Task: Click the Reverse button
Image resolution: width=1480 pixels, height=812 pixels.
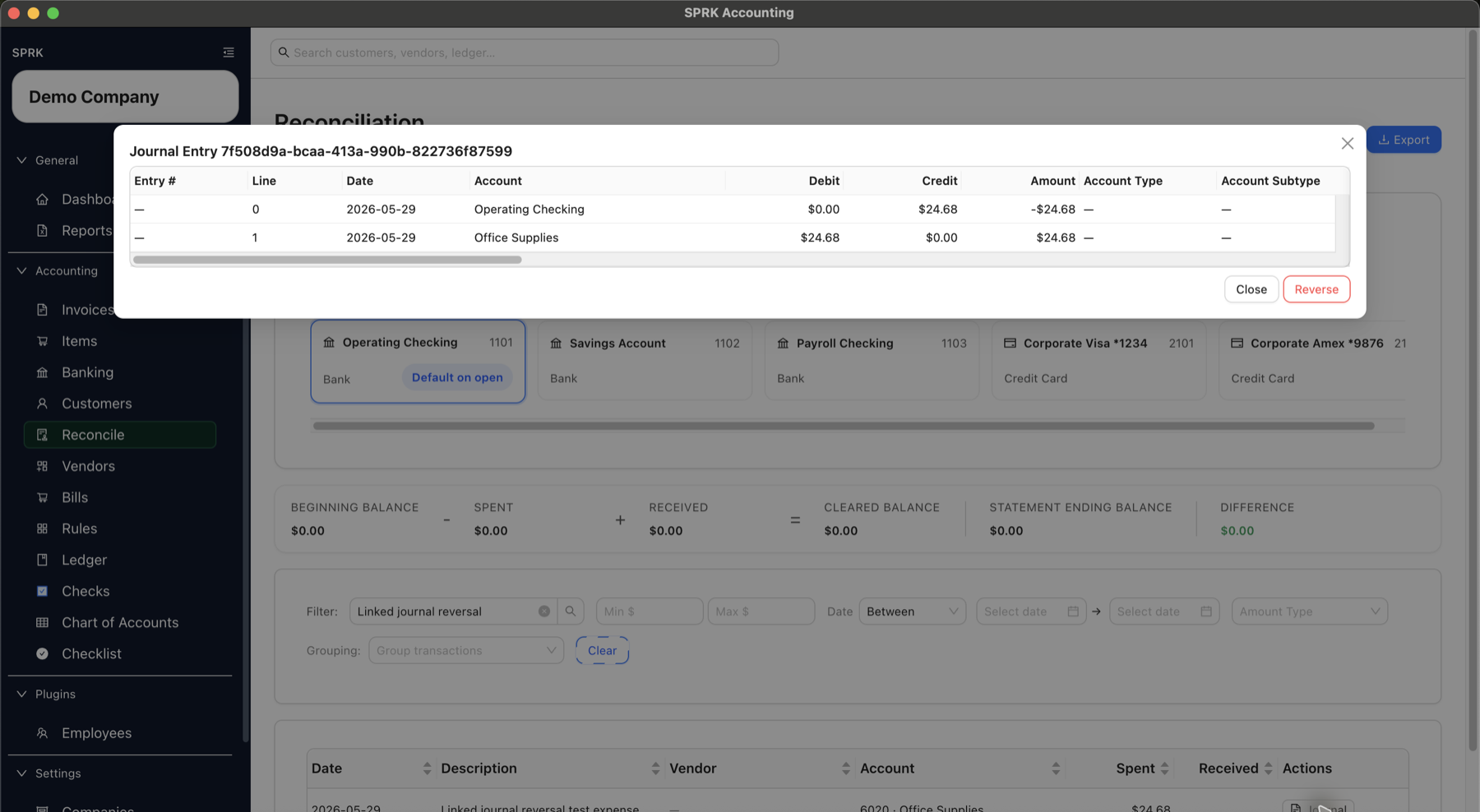Action: (x=1316, y=289)
